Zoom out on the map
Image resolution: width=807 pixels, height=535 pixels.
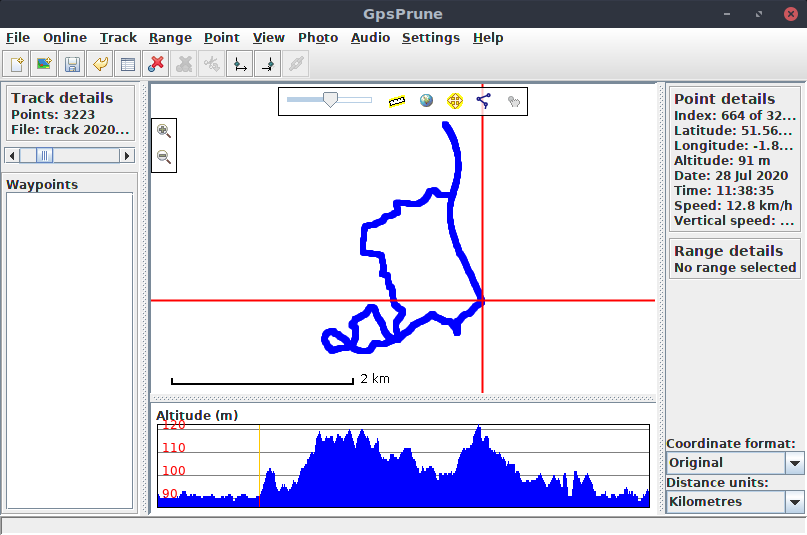click(164, 157)
